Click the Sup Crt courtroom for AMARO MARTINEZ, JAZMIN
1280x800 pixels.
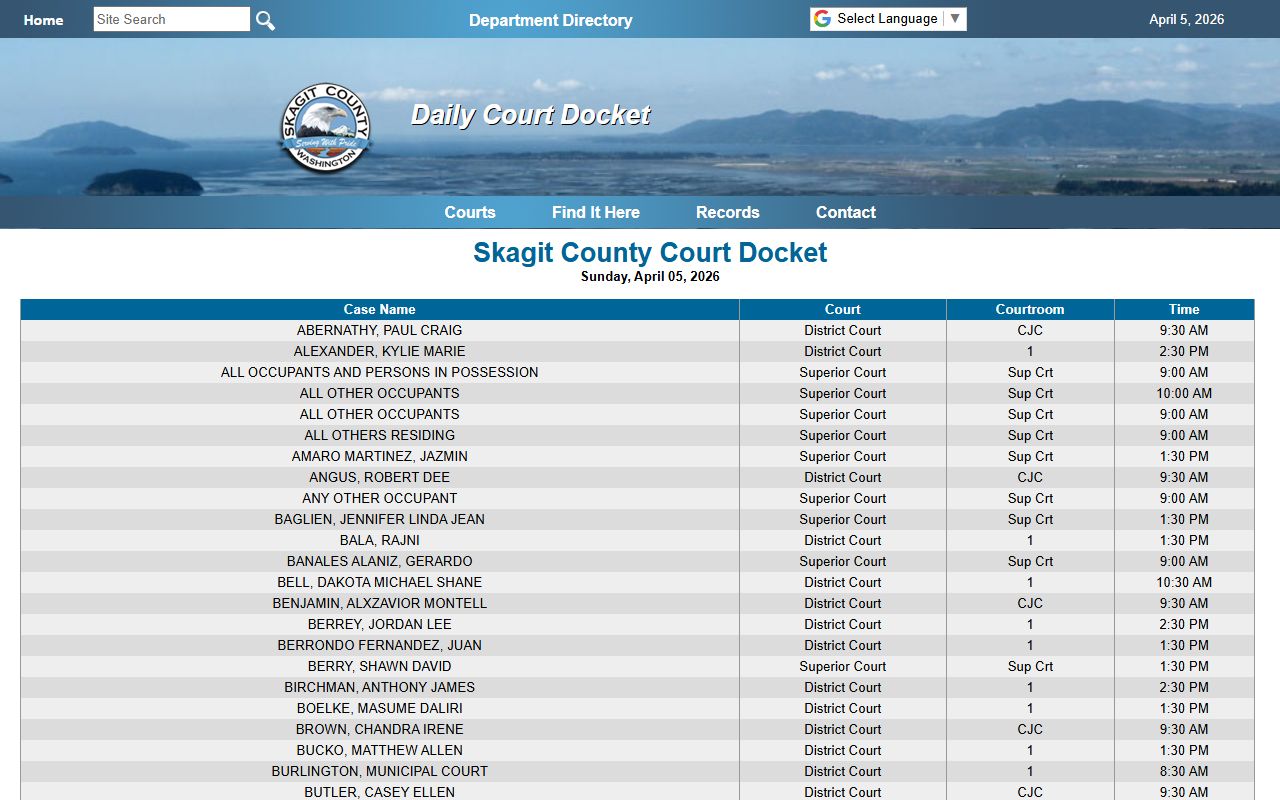[1030, 456]
